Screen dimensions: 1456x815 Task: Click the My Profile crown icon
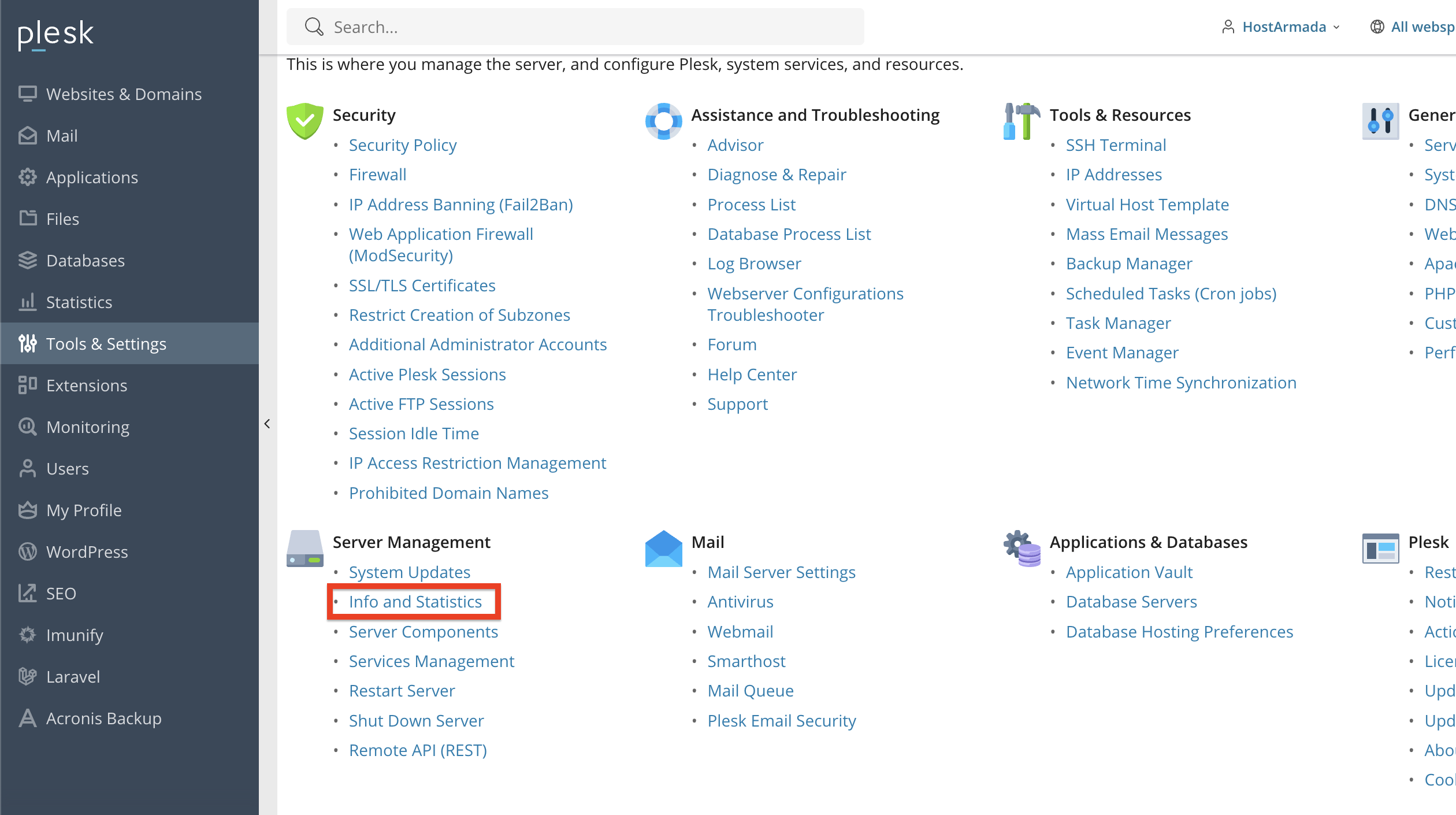coord(27,510)
